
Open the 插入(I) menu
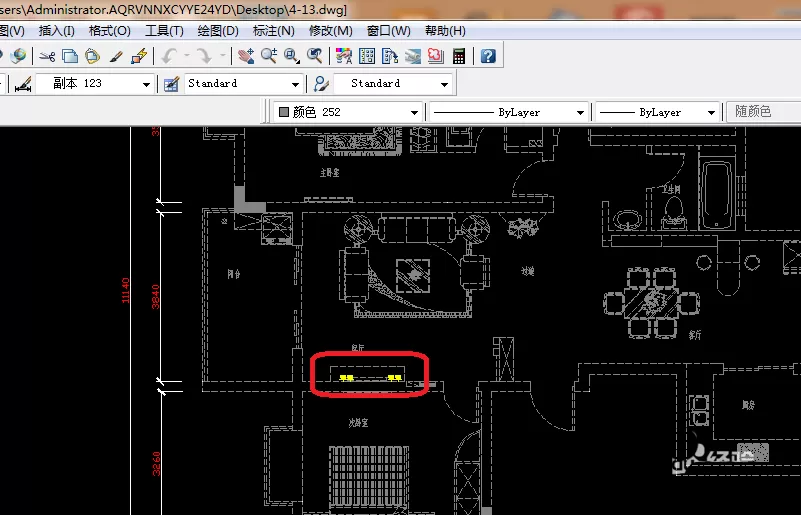57,31
